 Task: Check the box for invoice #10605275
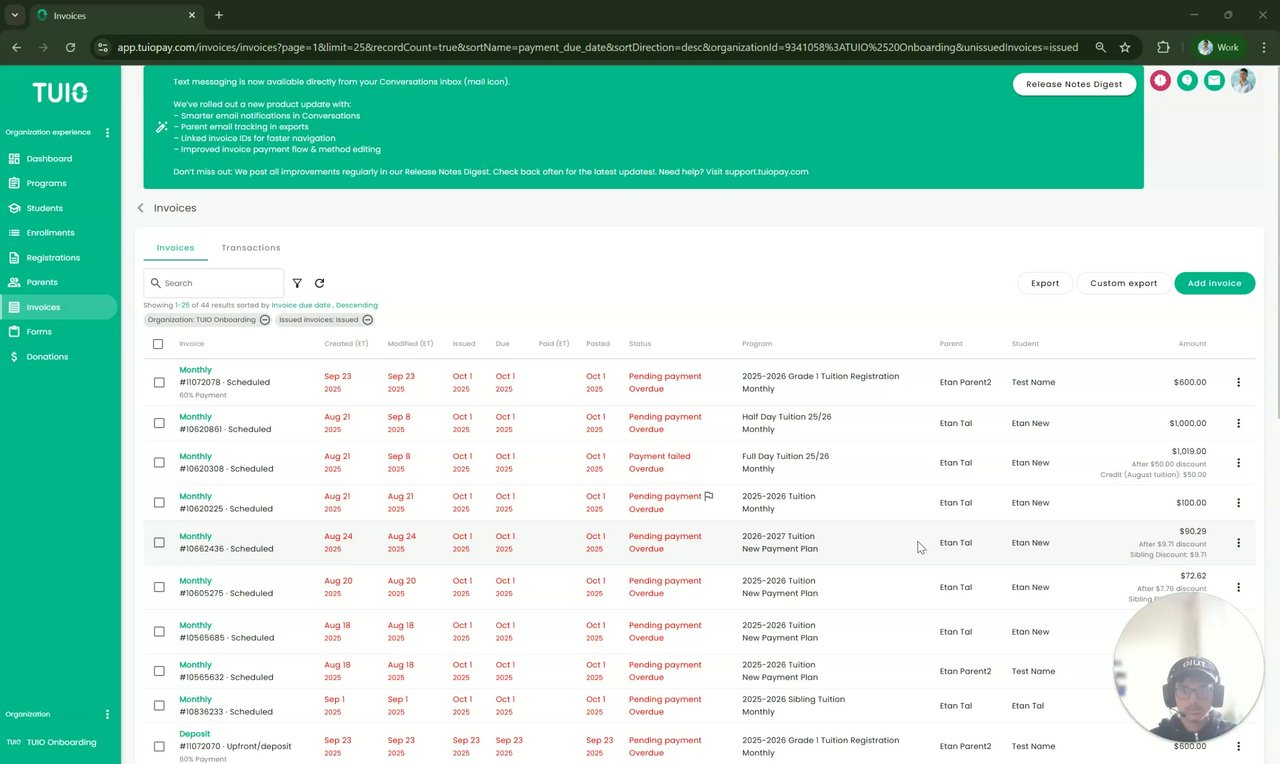(x=159, y=587)
